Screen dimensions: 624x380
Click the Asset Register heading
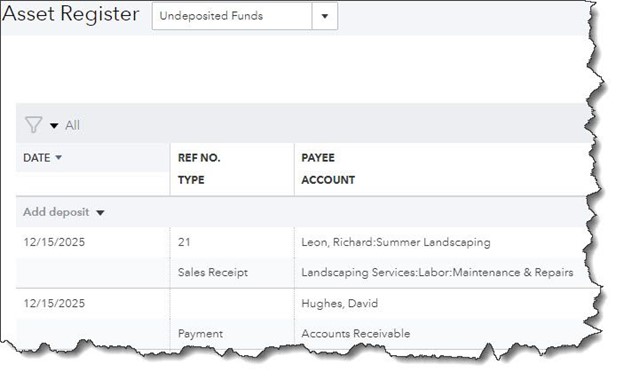click(x=71, y=14)
